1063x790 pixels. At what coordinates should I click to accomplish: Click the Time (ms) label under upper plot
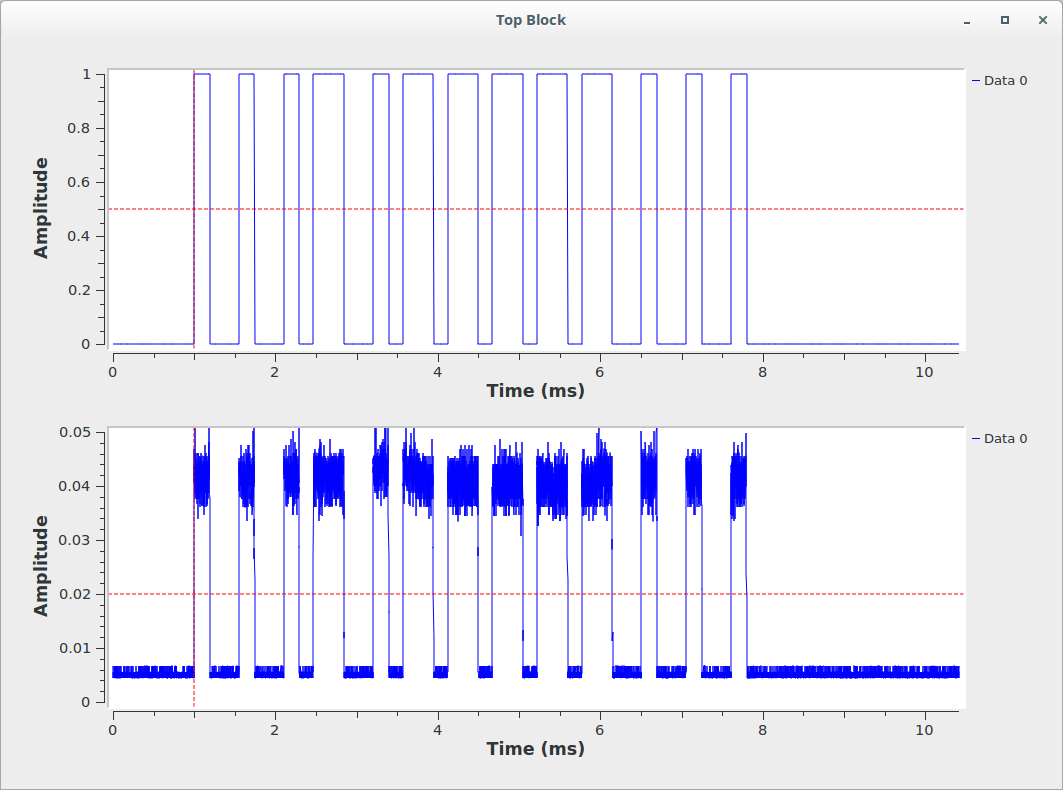[x=535, y=391]
